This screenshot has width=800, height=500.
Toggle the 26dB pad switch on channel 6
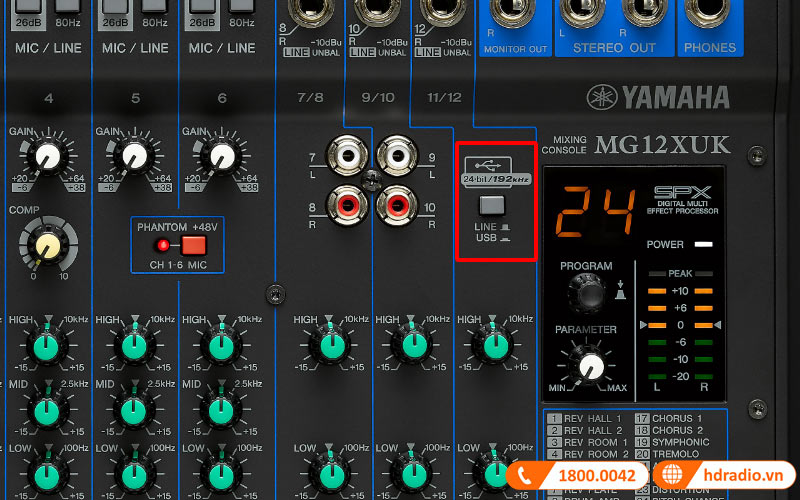pos(202,6)
